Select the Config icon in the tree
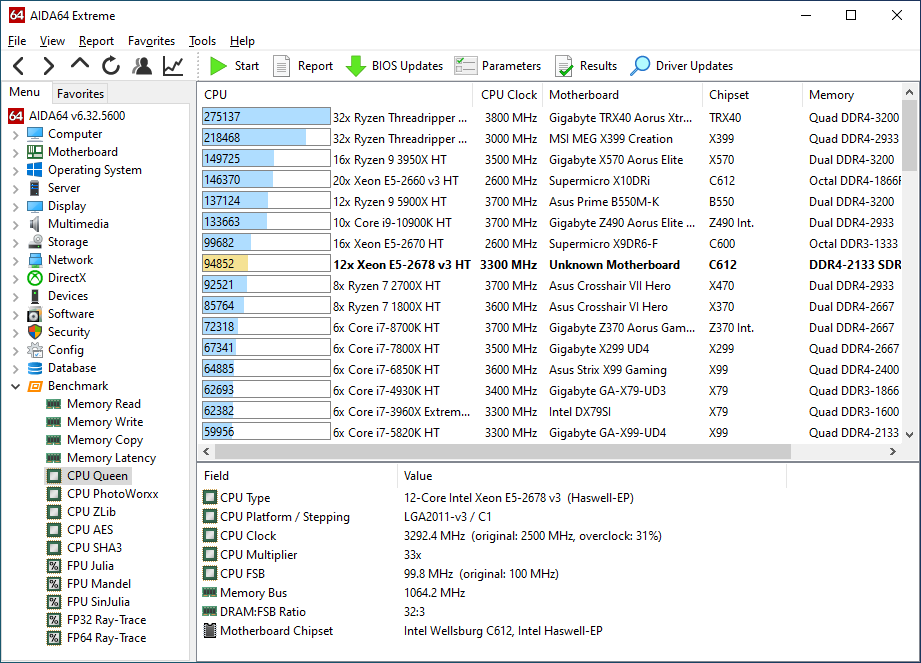This screenshot has height=663, width=921. [35, 350]
